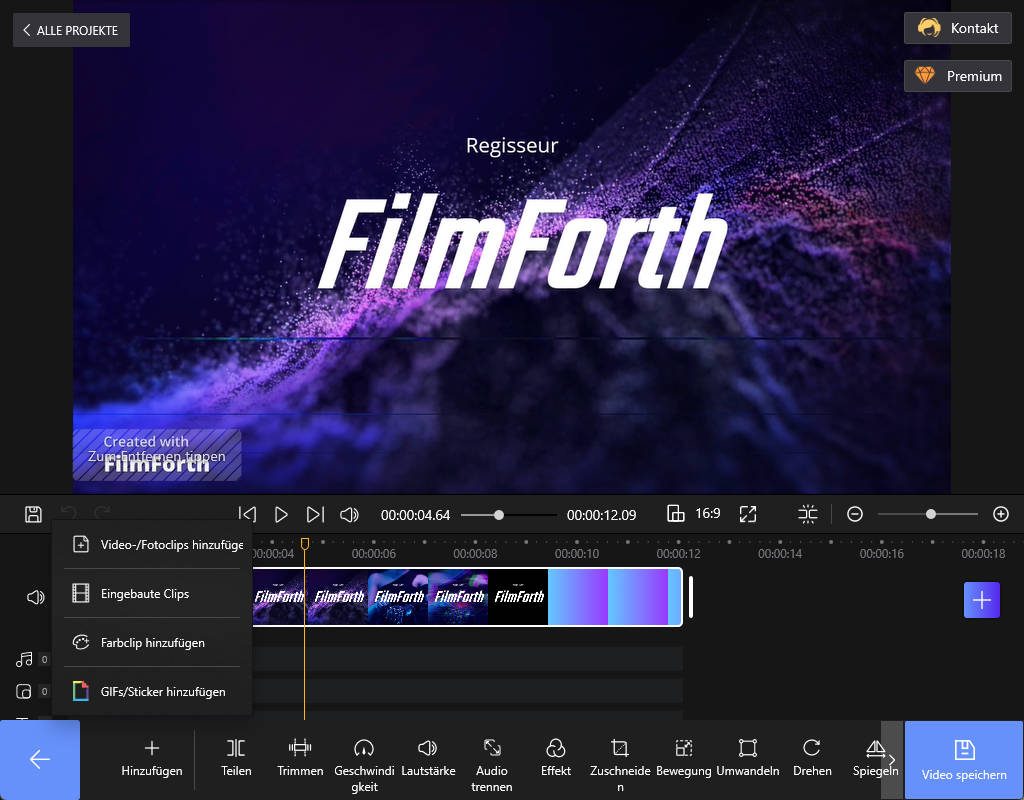Select the Zuschneiden crop tool

coord(620,765)
